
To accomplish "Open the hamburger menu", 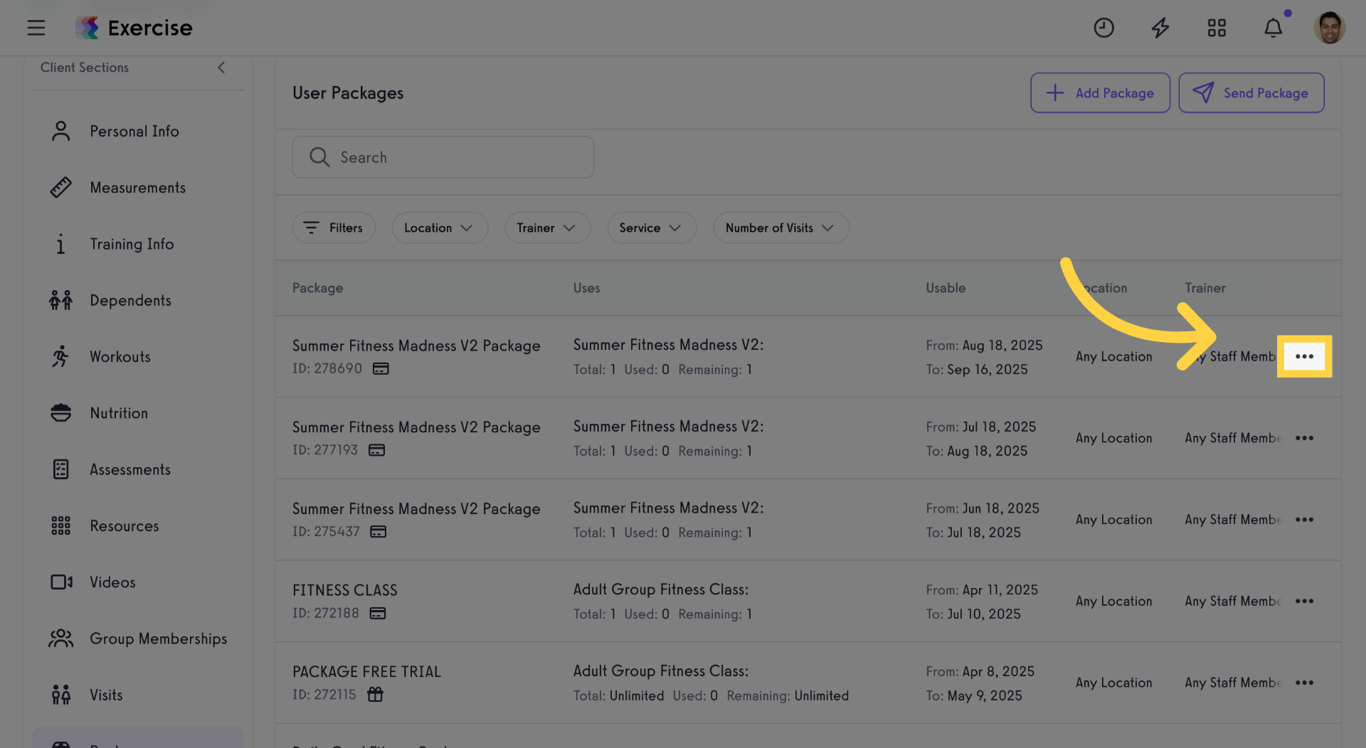I will [36, 28].
